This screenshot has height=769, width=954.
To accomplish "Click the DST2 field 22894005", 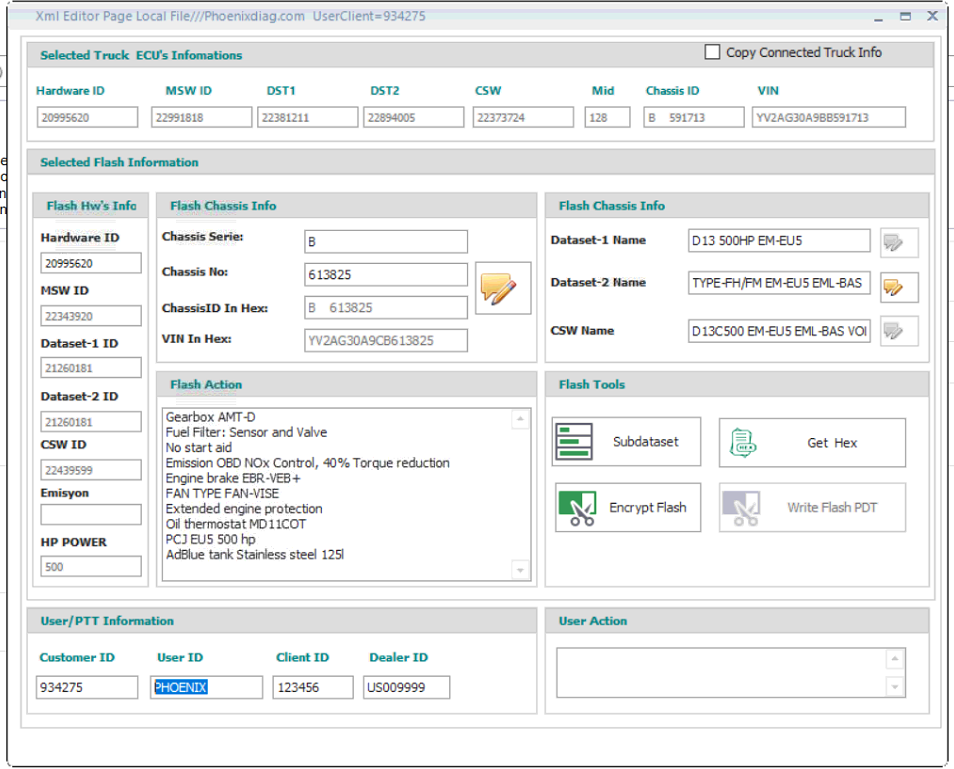I will 413,117.
